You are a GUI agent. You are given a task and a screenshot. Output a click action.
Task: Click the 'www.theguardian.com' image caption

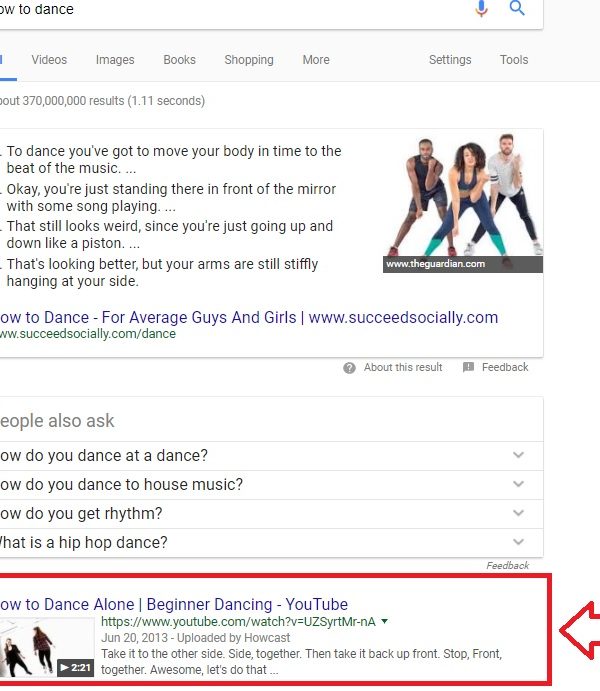pos(435,264)
